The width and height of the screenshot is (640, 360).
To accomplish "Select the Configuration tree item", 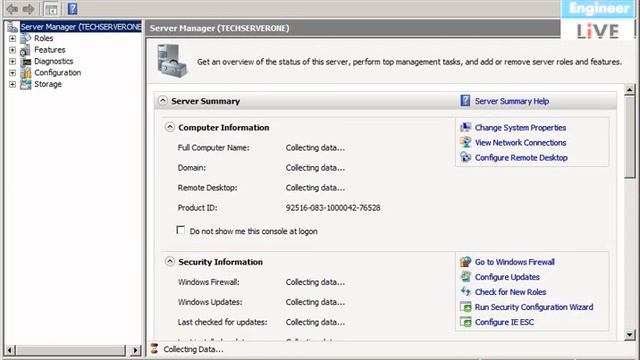I will tap(58, 73).
